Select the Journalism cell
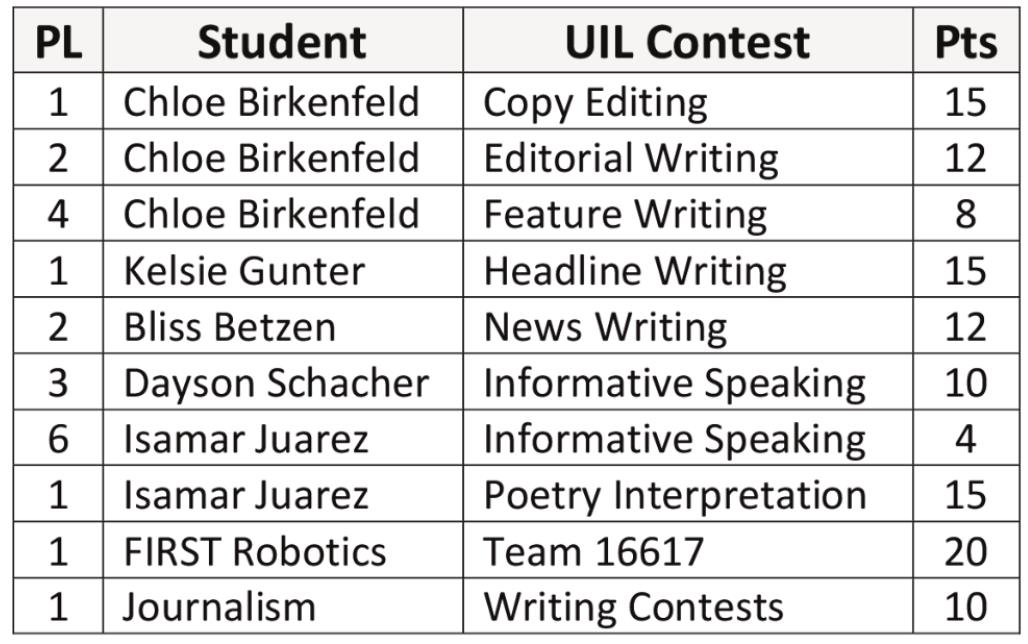 283,607
